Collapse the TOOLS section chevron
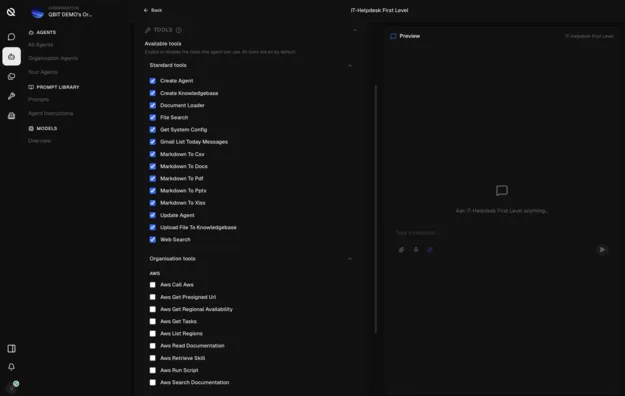Viewport: 625px width, 396px height. 355,30
